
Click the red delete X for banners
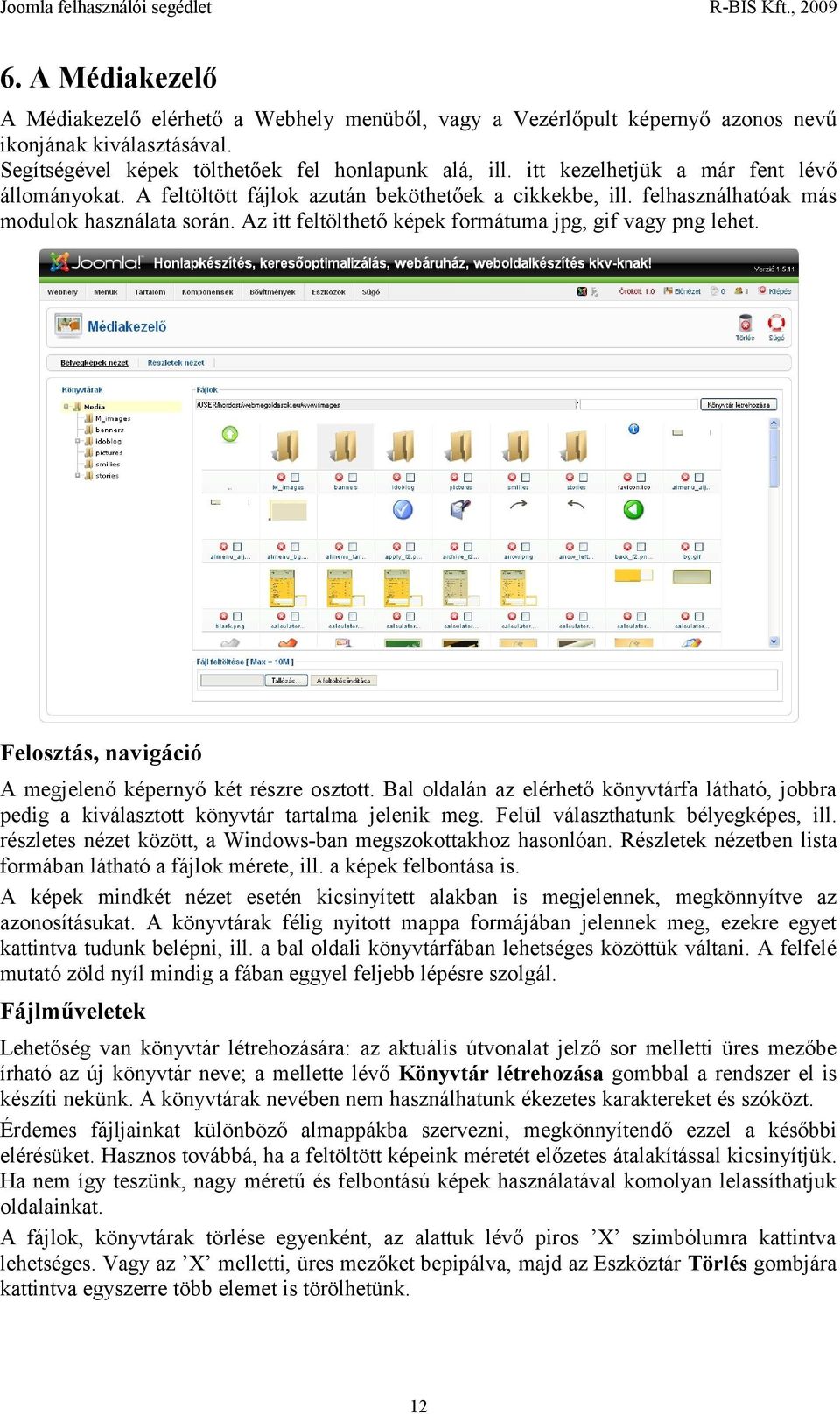pyautogui.click(x=339, y=477)
